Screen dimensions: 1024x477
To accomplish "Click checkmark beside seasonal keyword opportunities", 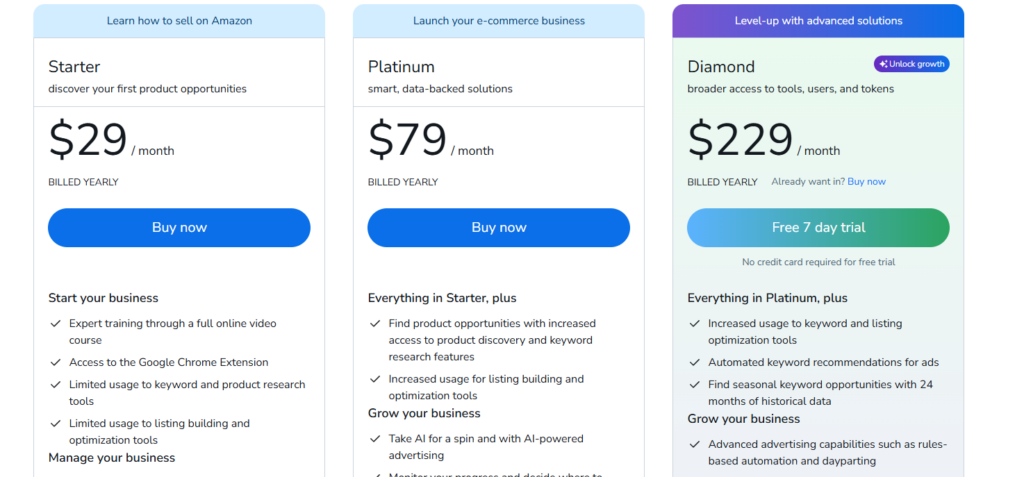I will tap(694, 385).
